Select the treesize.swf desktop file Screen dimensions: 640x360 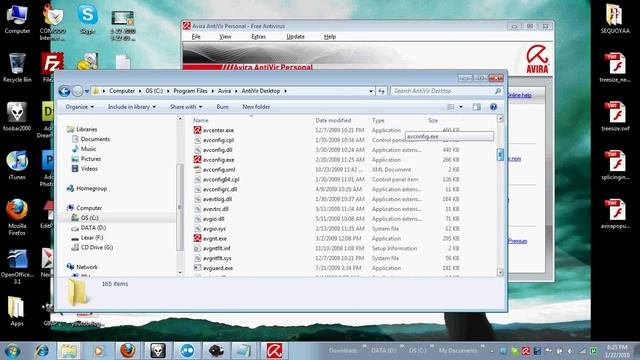tap(615, 116)
